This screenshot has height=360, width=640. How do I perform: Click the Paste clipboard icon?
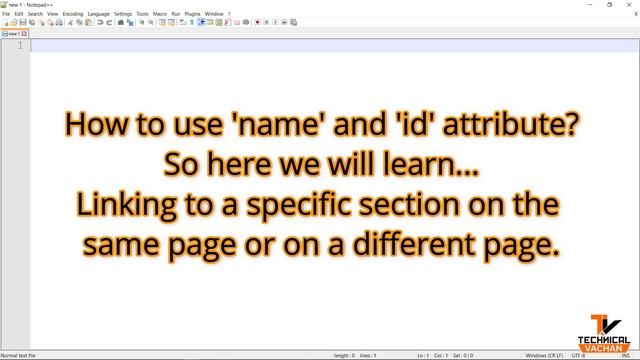pos(89,22)
